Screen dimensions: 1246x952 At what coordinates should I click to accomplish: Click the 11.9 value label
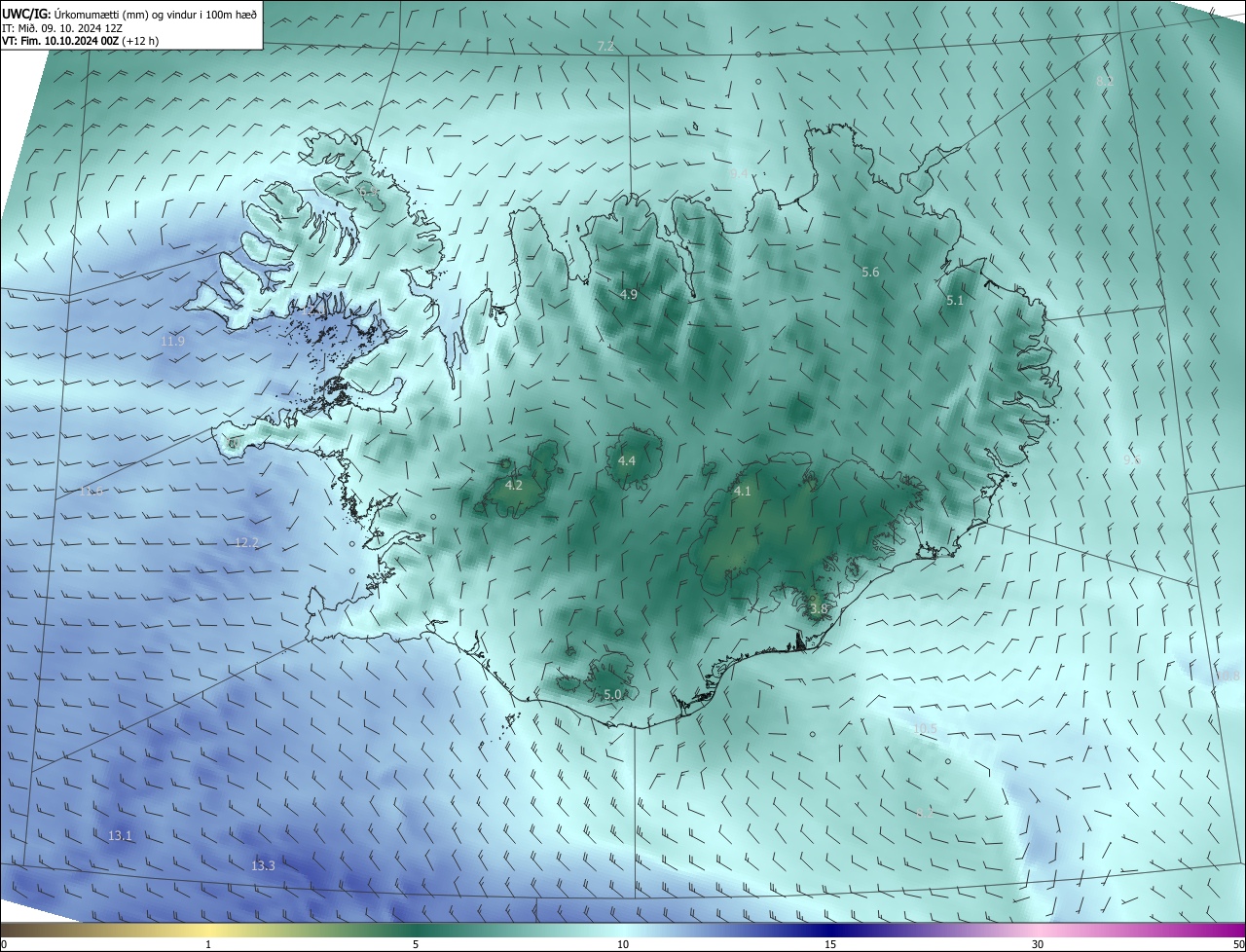(172, 342)
